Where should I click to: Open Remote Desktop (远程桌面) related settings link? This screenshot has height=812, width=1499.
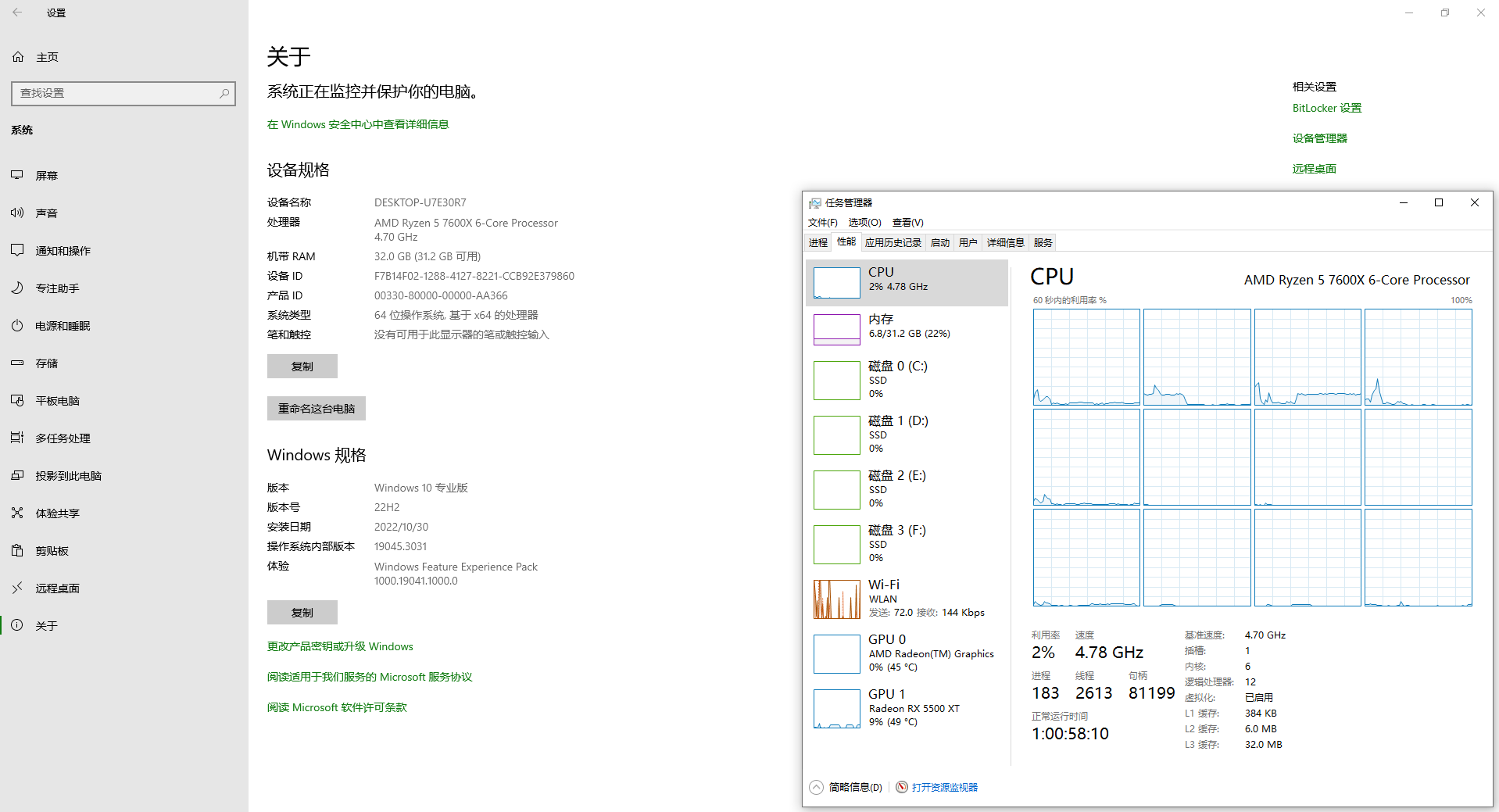pyautogui.click(x=1315, y=169)
